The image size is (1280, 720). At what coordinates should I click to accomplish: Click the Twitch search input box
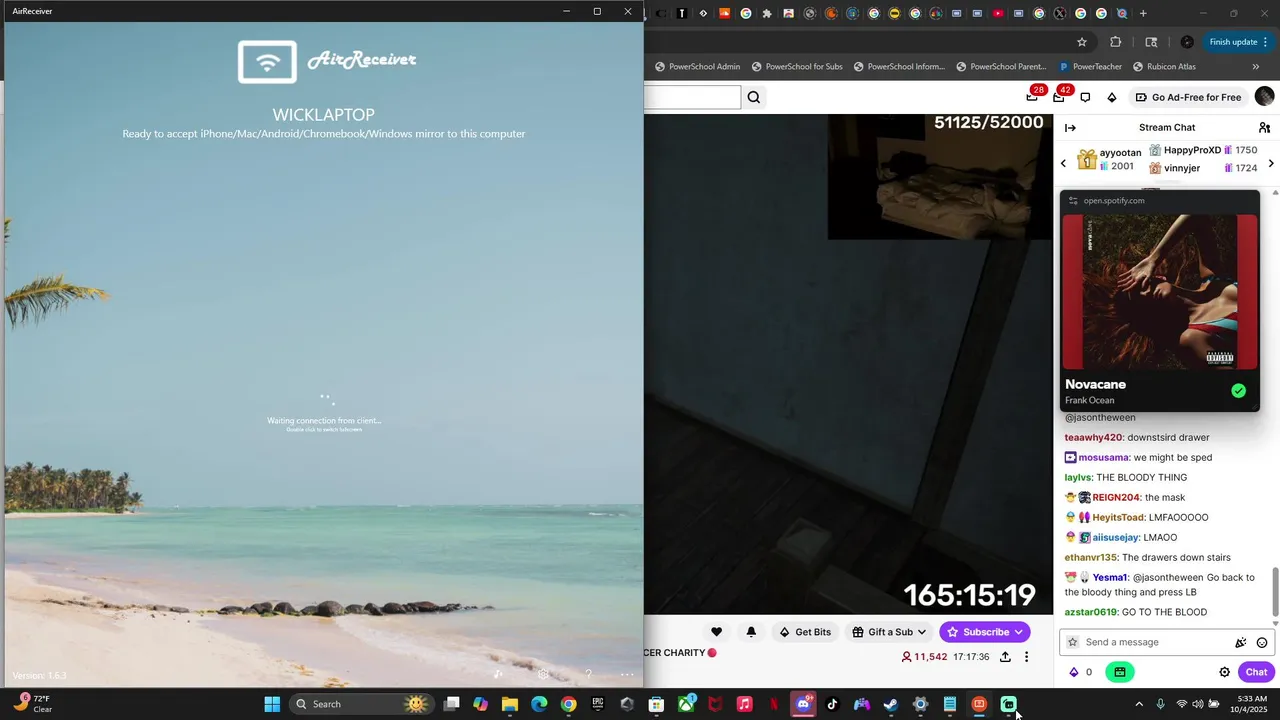(x=692, y=97)
